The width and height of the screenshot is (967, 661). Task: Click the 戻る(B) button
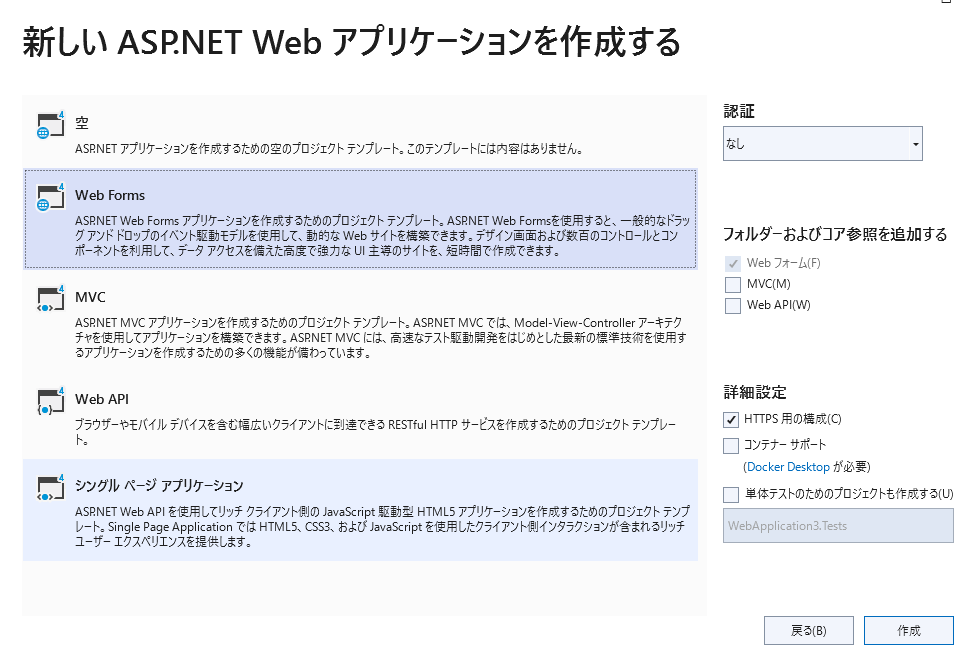(808, 630)
